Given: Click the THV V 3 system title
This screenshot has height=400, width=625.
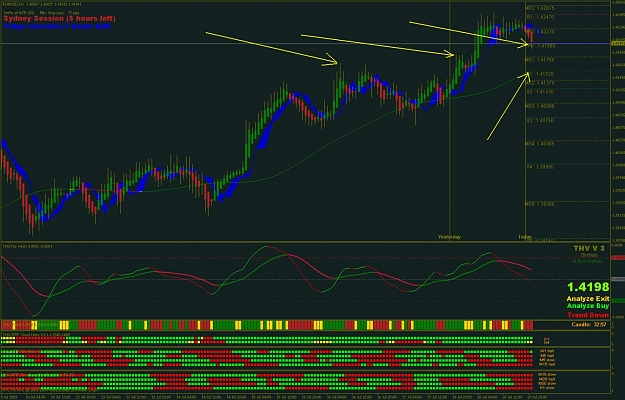Looking at the screenshot, I should point(589,249).
